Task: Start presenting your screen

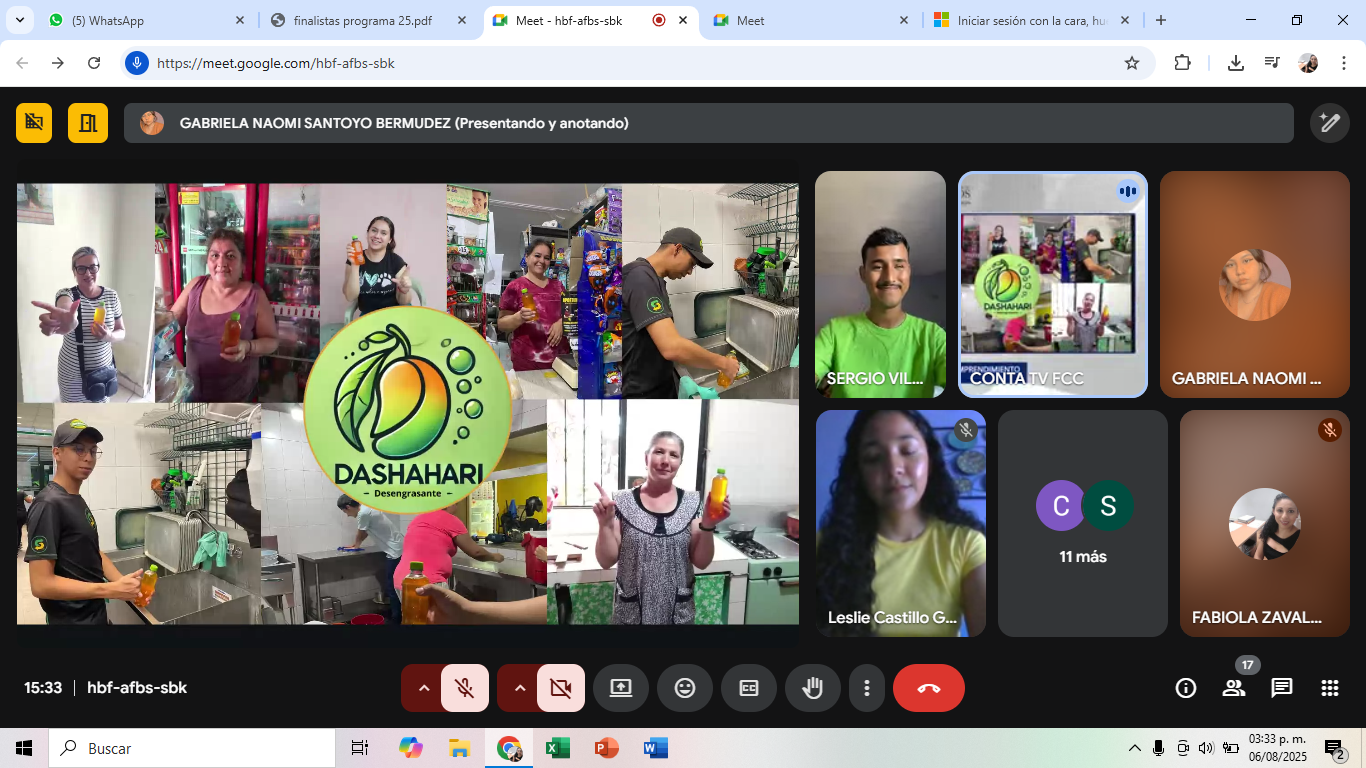Action: (x=621, y=688)
